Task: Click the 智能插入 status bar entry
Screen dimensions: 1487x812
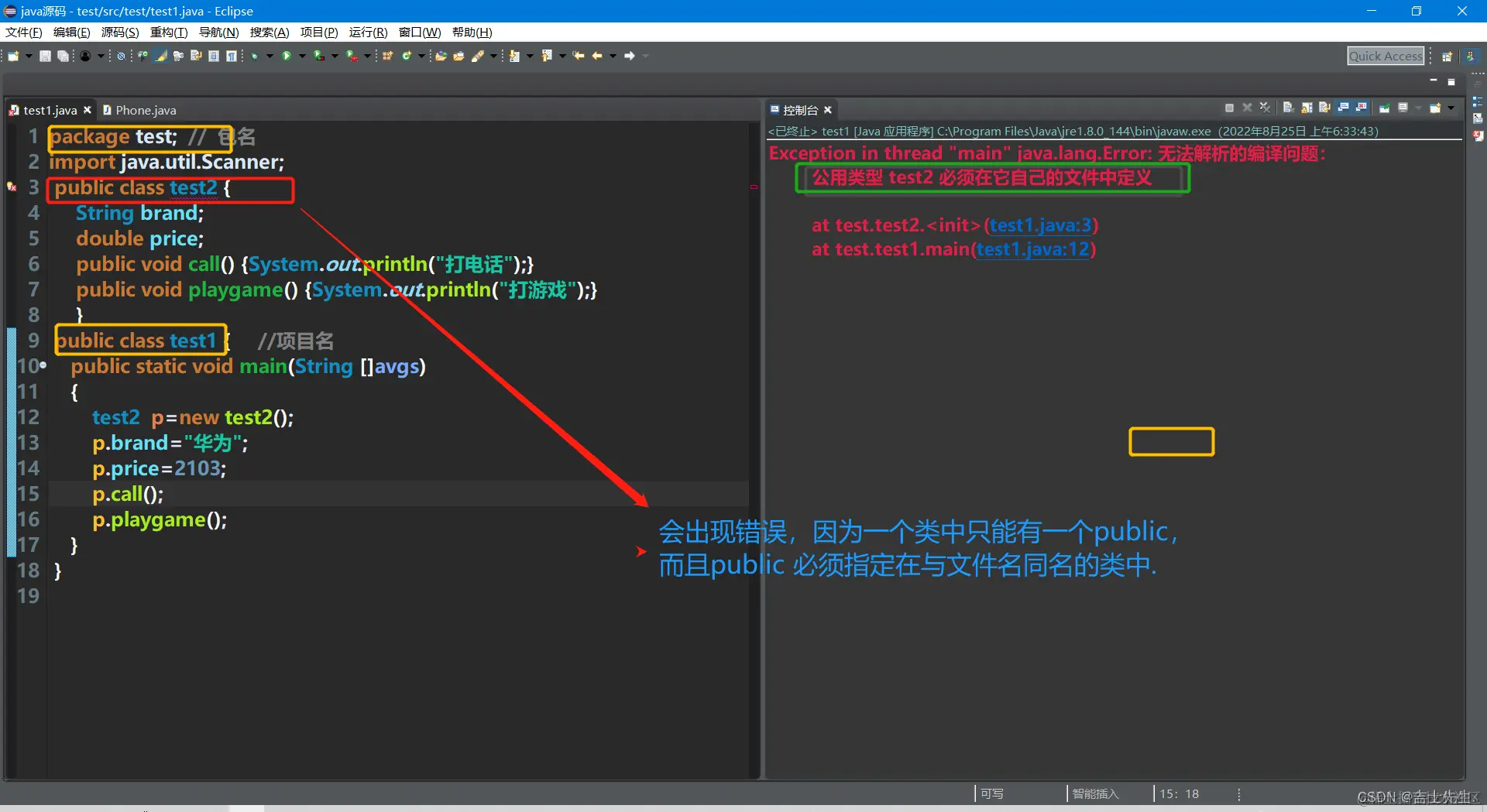Action: point(1095,793)
